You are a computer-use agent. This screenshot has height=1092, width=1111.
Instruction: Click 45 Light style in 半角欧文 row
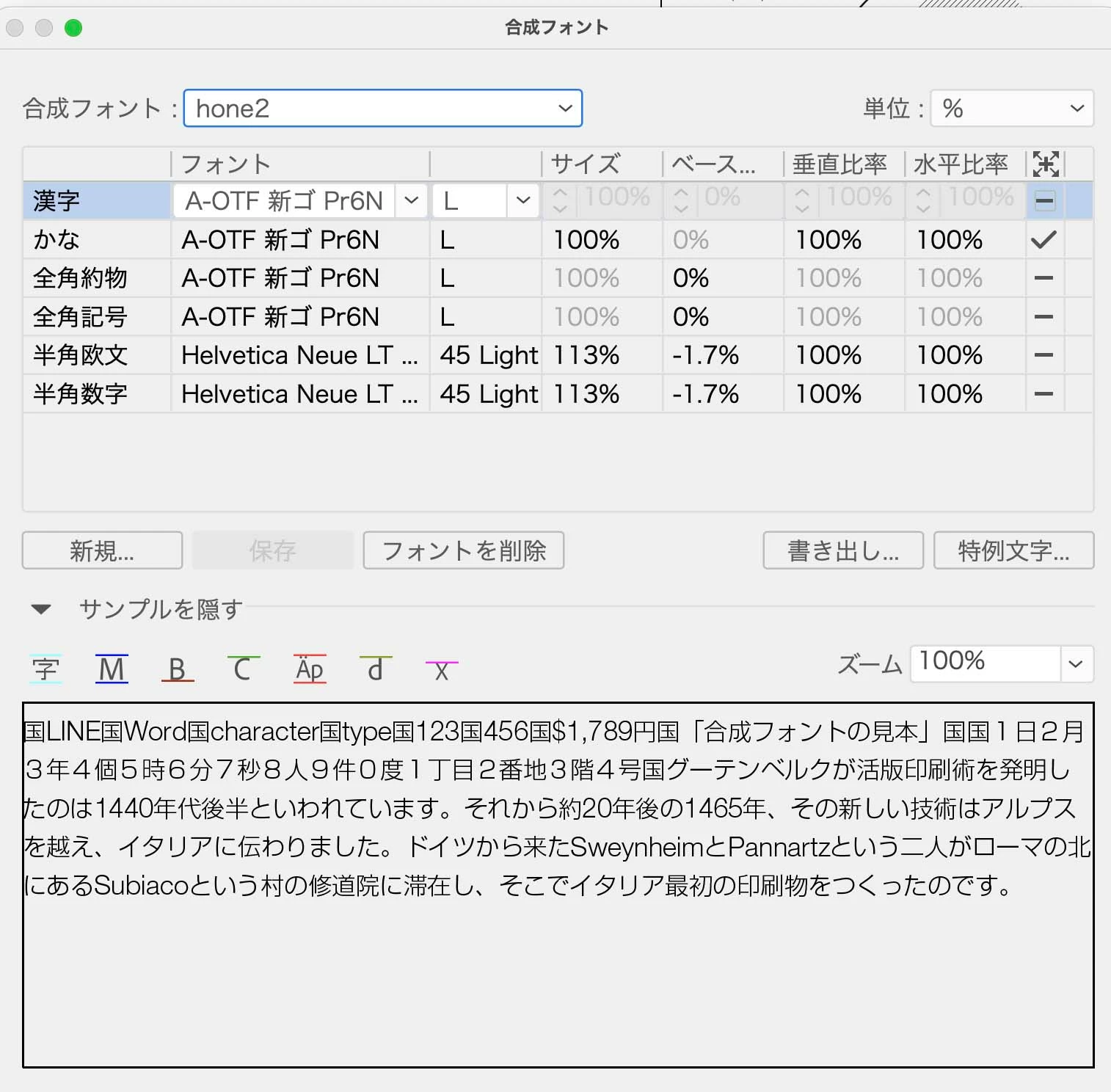[489, 355]
